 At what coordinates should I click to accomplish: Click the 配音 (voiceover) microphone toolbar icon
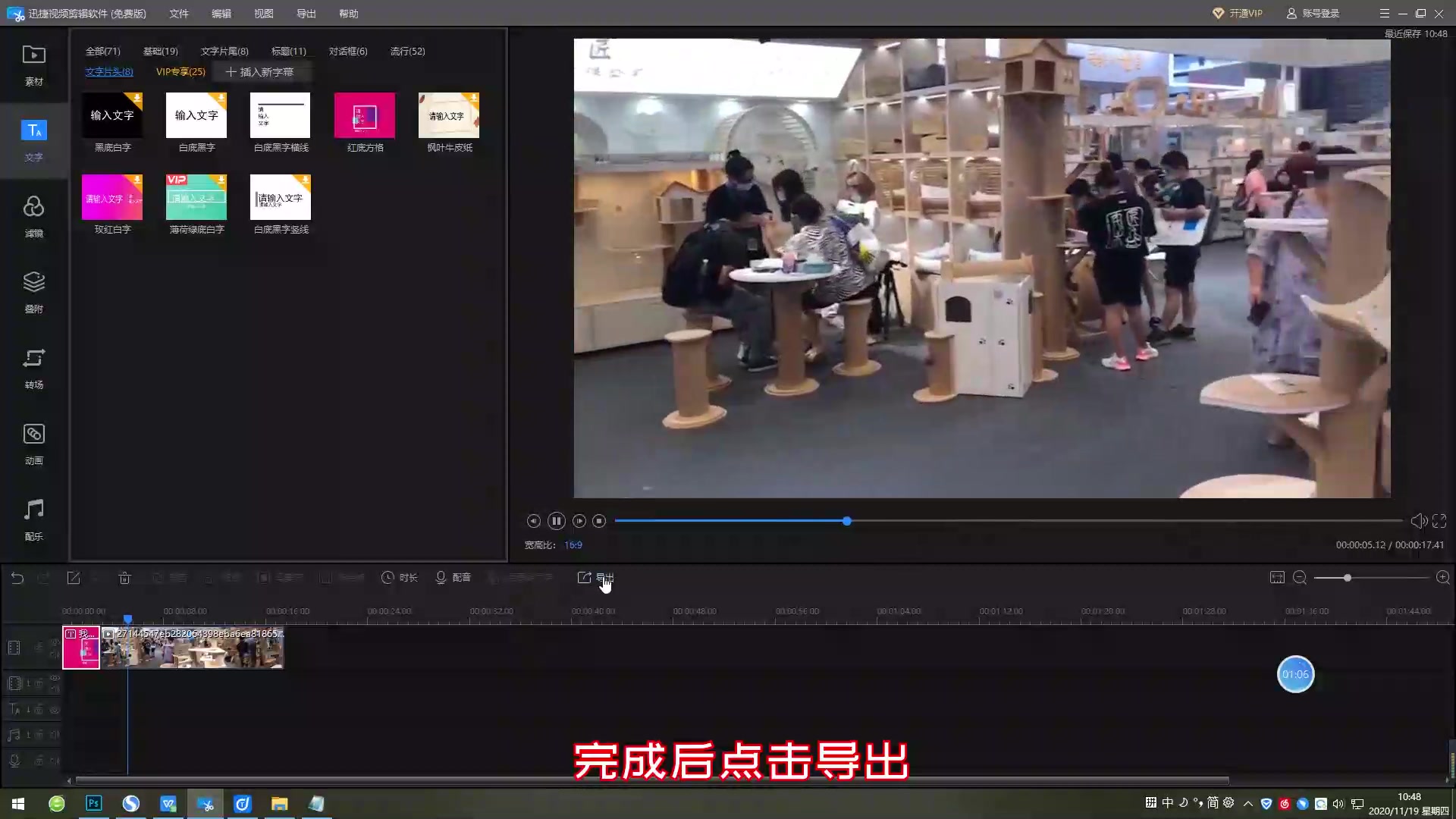coord(453,577)
